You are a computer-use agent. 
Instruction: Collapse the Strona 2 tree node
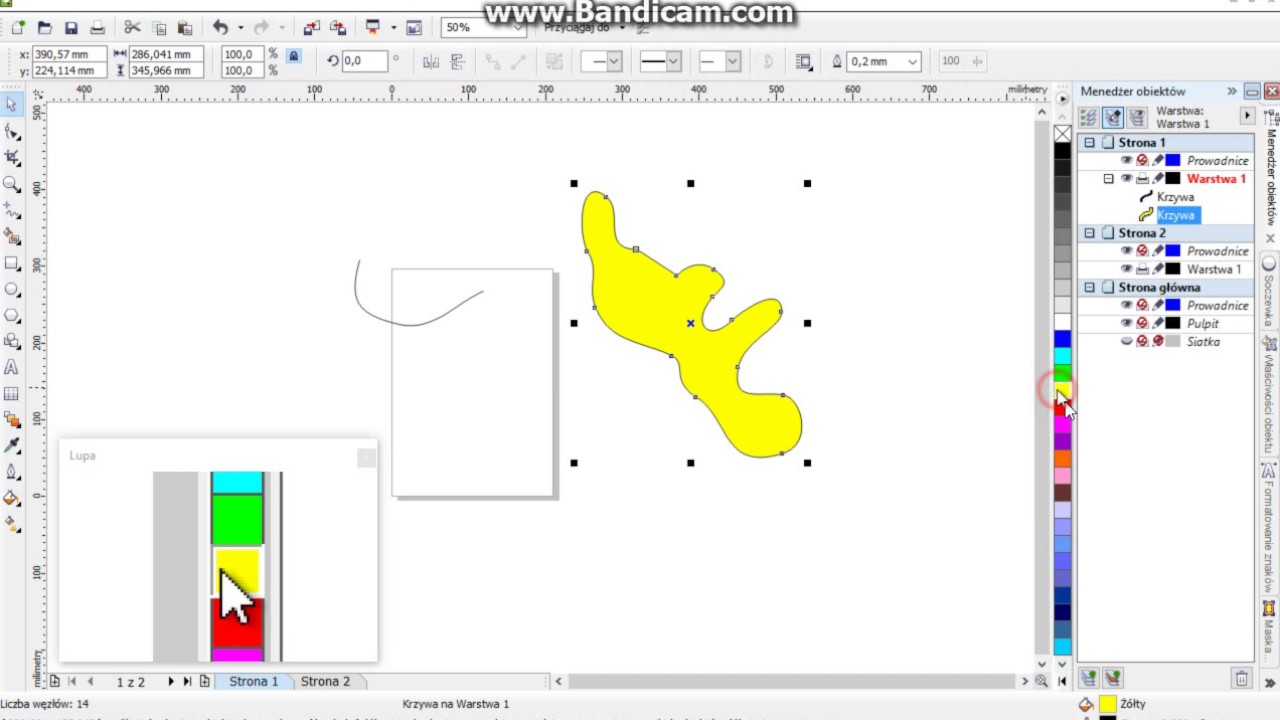click(1089, 233)
